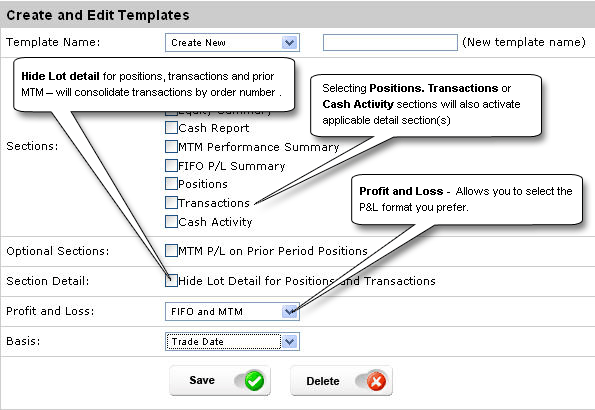
Task: Enable MTM Performance Summary section
Action: 171,146
